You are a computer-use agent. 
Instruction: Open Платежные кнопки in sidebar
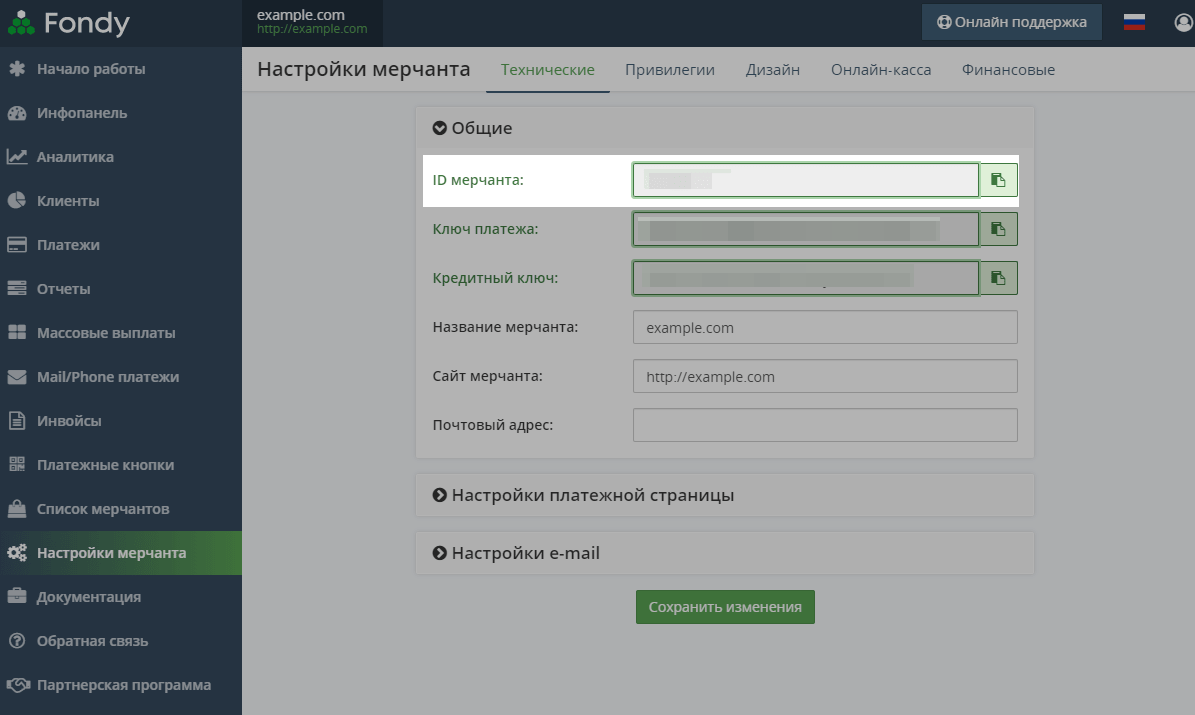click(x=105, y=465)
